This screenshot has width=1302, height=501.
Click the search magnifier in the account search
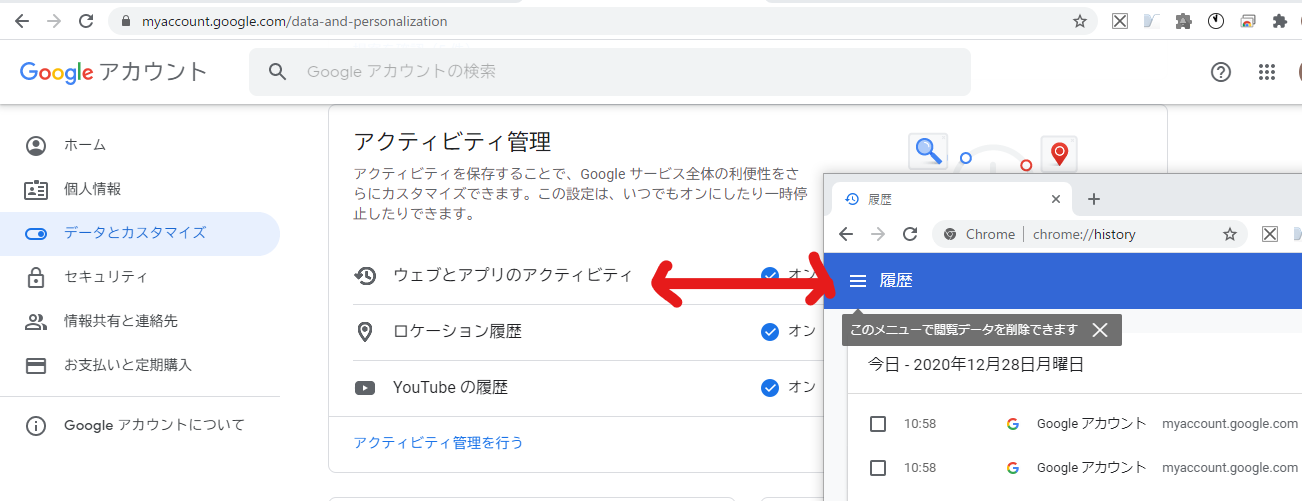click(278, 72)
